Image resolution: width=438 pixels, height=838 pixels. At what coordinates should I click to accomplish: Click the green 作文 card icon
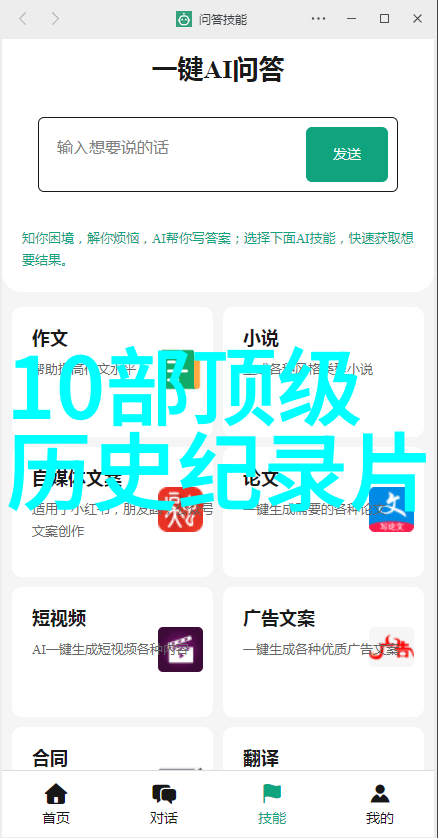tap(181, 370)
